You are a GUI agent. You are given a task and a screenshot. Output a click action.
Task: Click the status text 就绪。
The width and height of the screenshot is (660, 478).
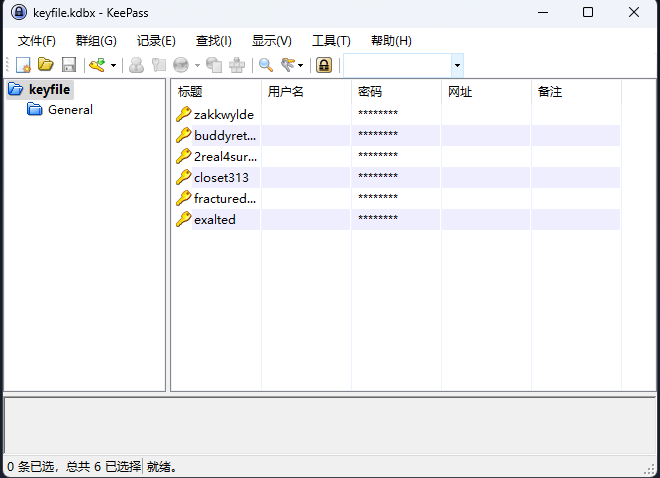pyautogui.click(x=162, y=467)
